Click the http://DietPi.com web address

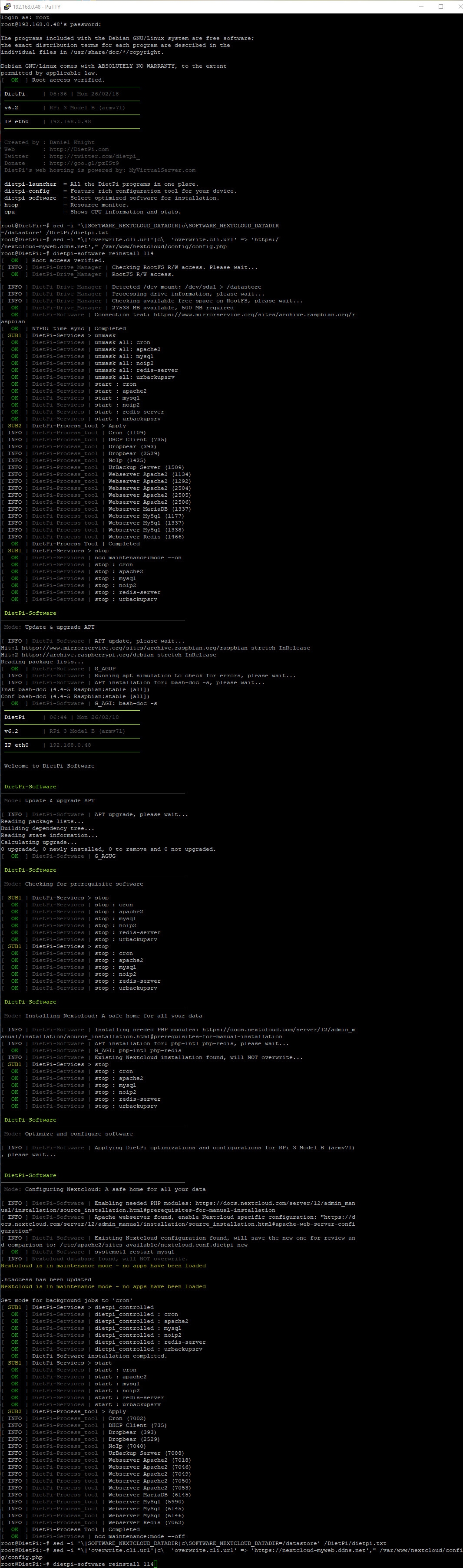pos(79,149)
